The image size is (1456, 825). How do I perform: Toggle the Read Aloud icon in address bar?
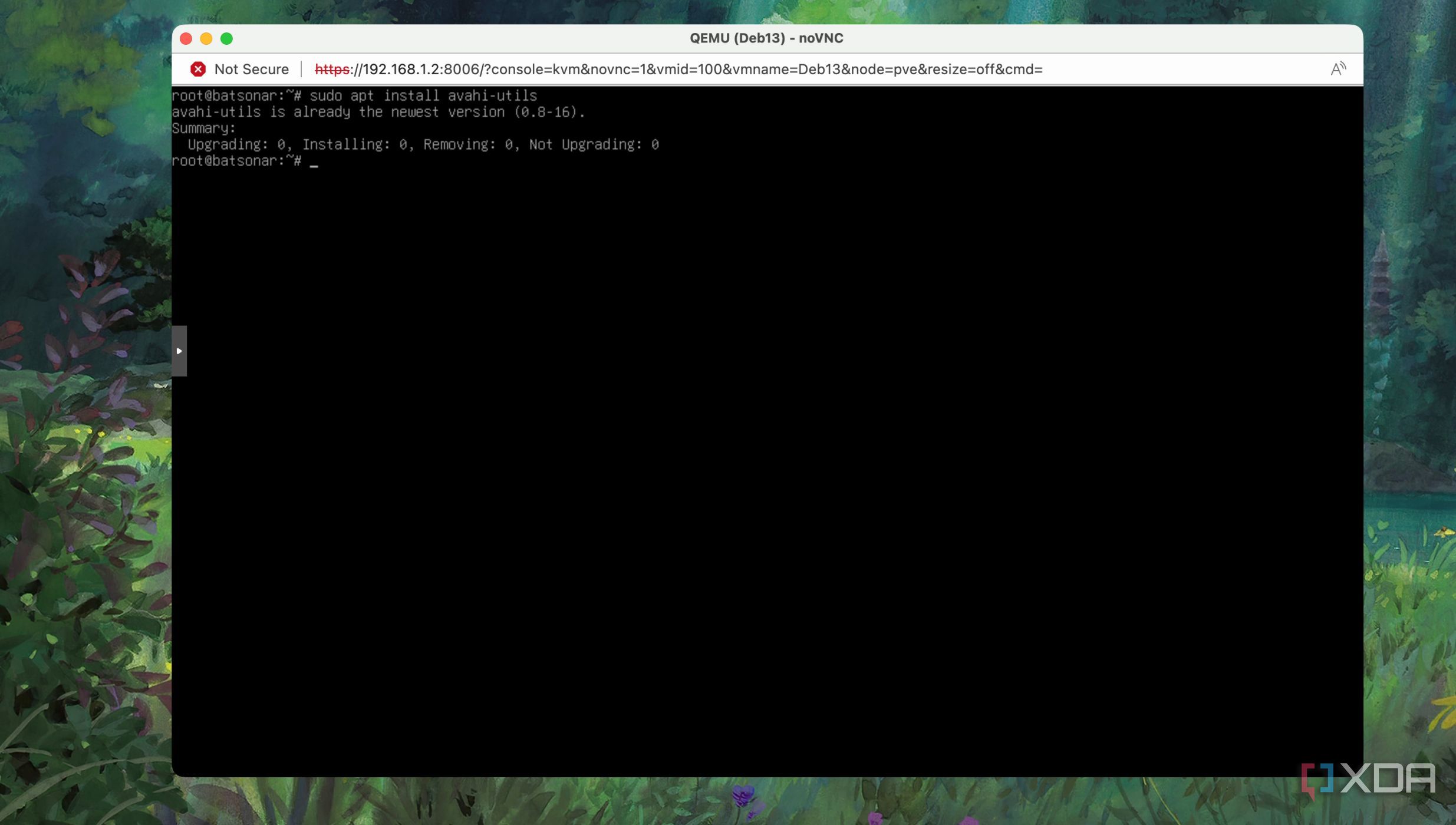pyautogui.click(x=1338, y=69)
